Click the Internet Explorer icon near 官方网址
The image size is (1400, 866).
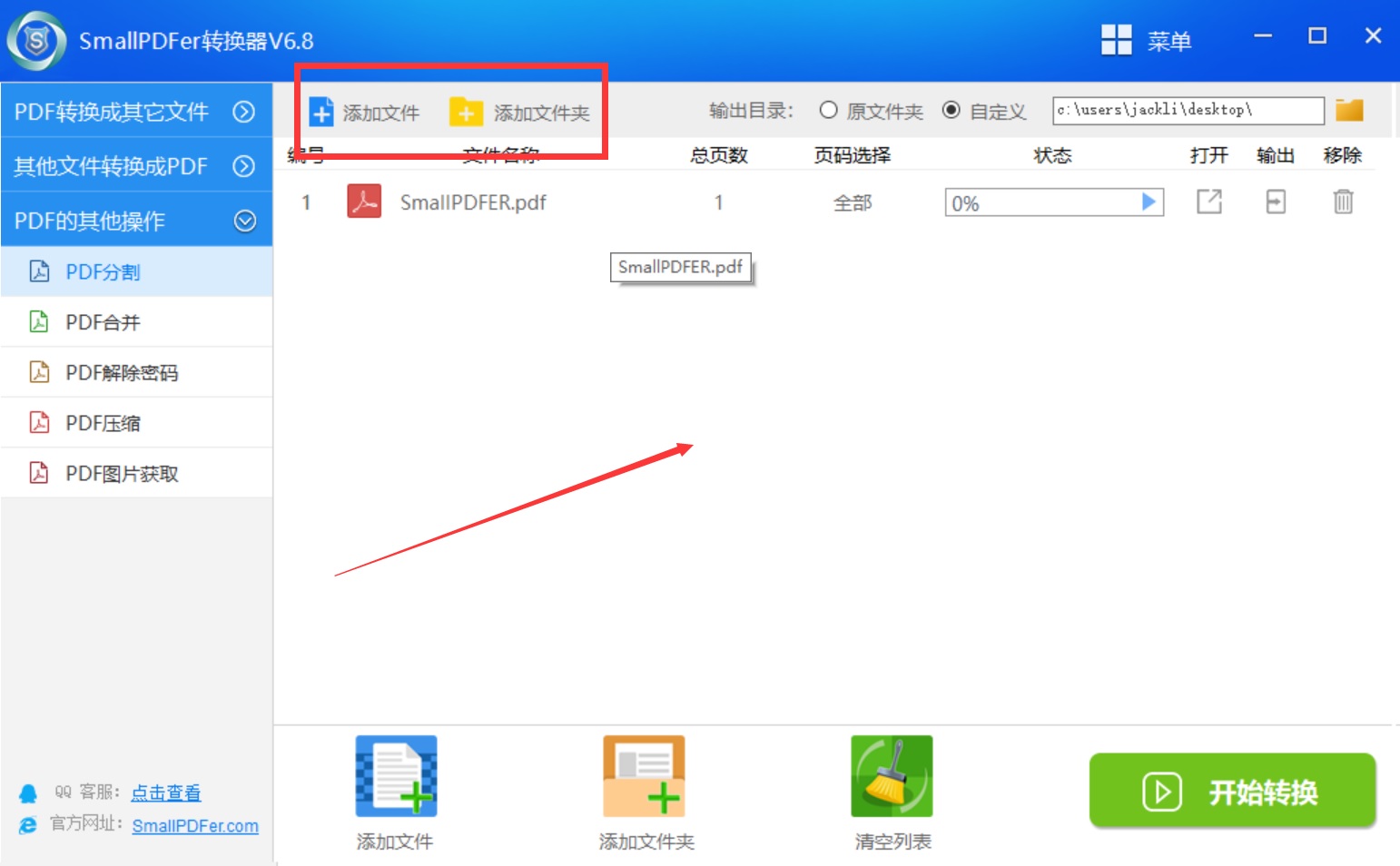coord(28,825)
